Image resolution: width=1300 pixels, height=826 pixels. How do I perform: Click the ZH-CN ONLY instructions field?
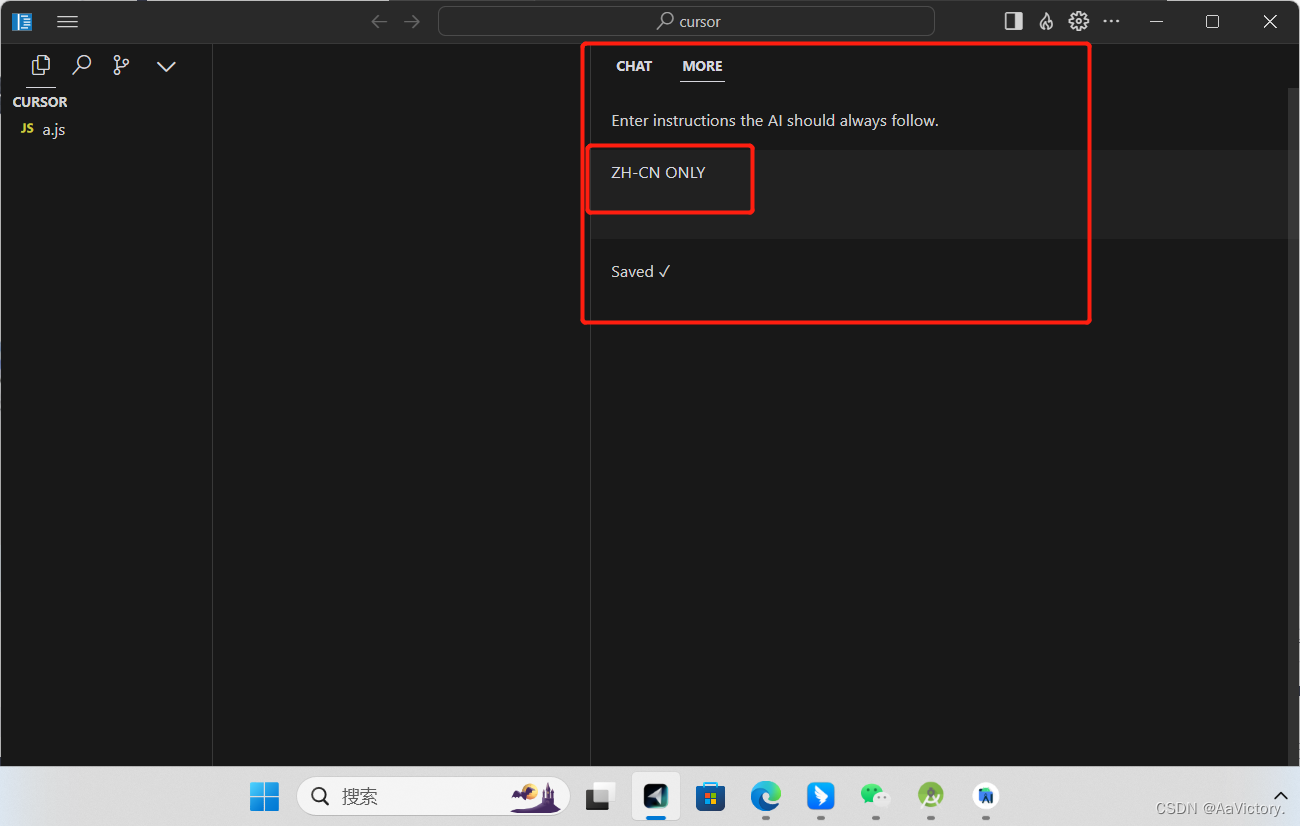click(x=940, y=194)
